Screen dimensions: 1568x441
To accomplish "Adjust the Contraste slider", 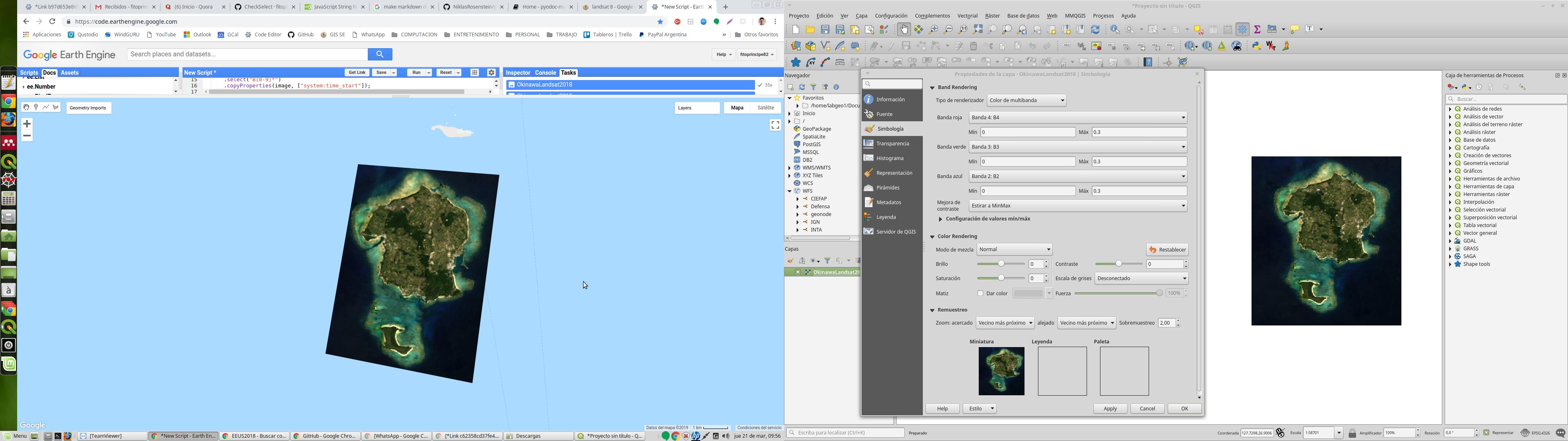I will pos(1119,264).
